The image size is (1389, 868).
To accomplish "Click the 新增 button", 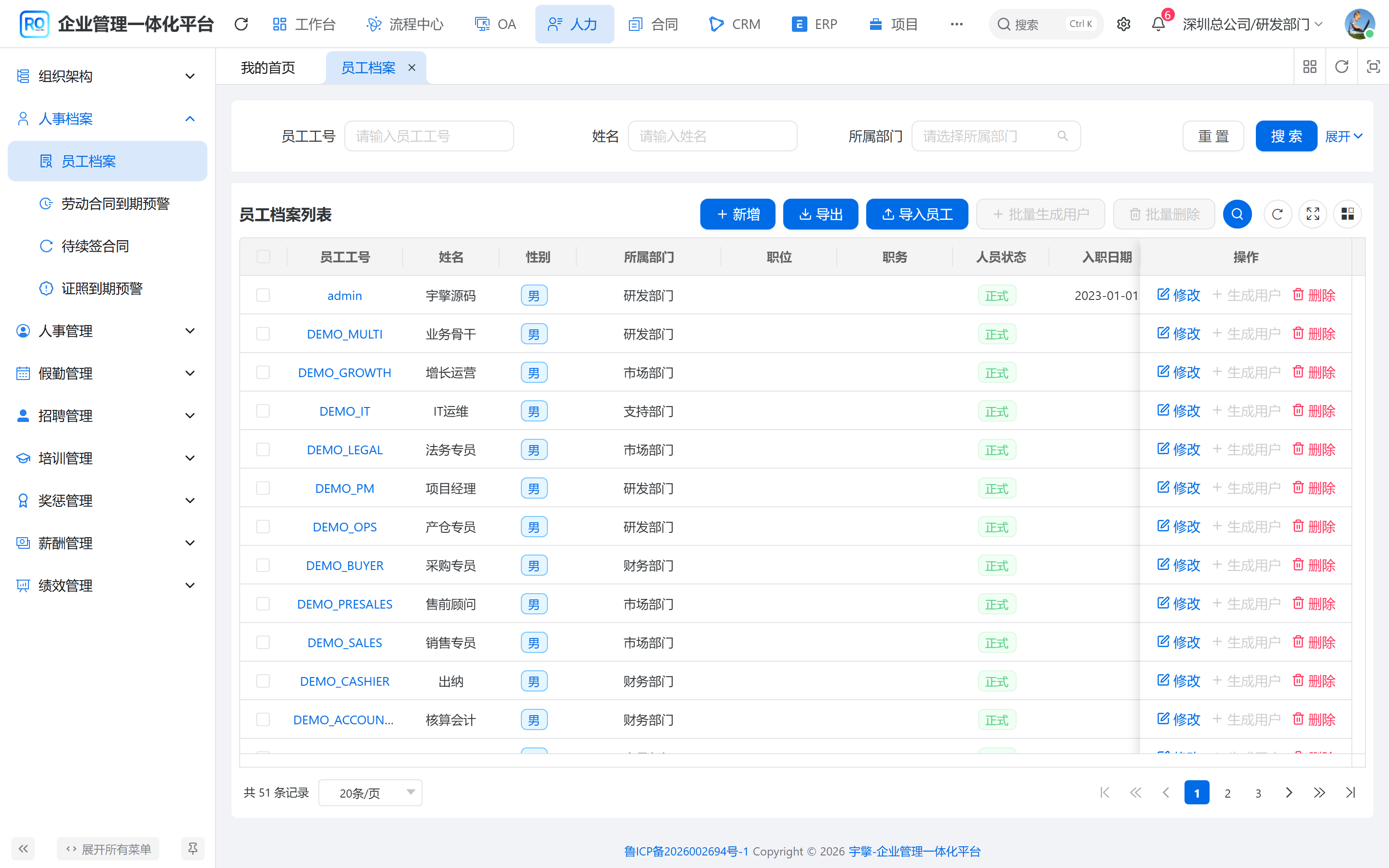I will coord(737,214).
